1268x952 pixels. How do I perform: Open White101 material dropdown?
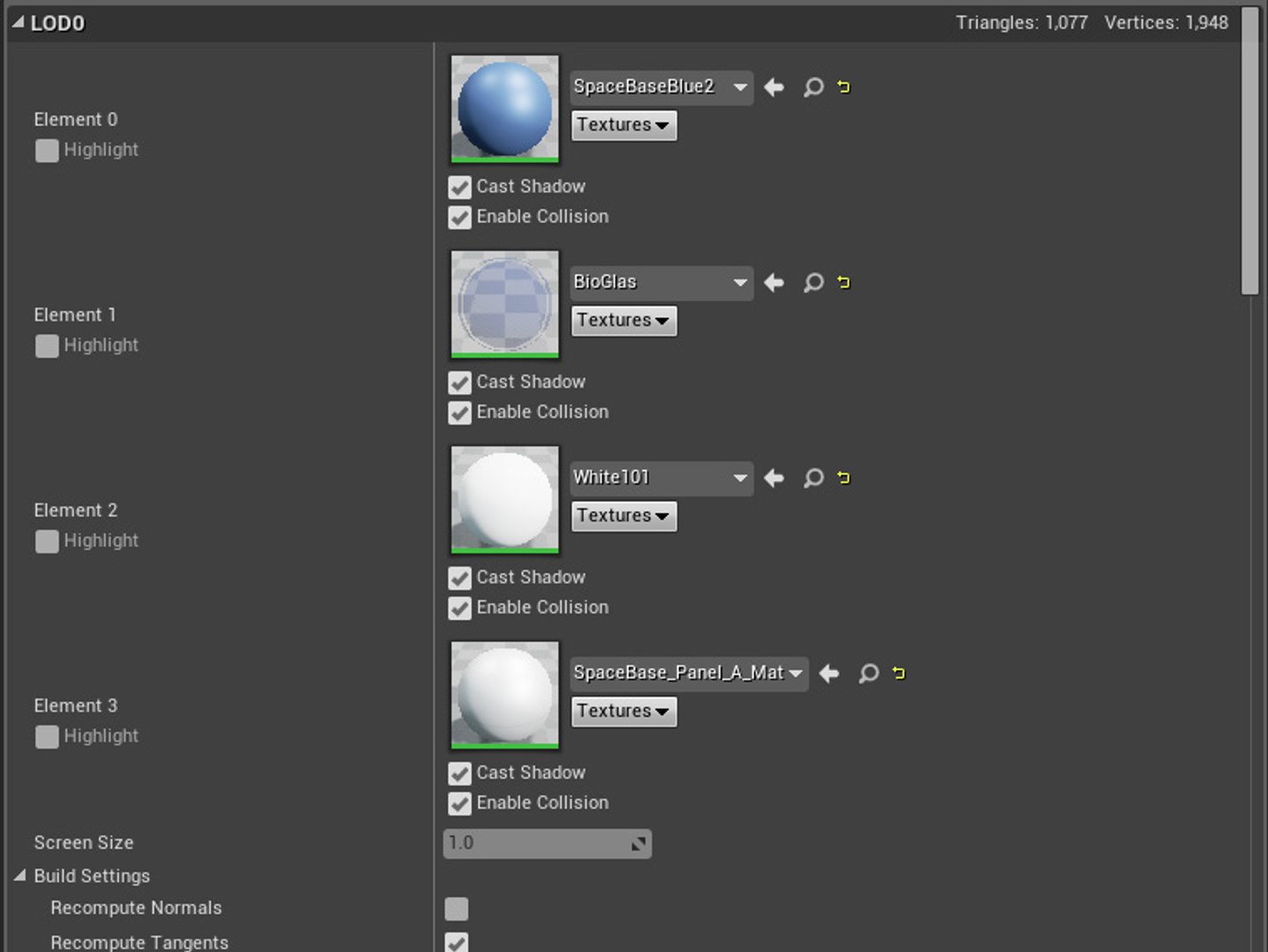661,479
